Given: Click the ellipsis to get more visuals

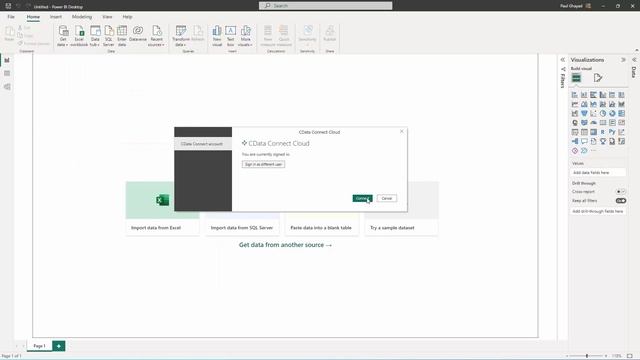Looking at the screenshot, I should pyautogui.click(x=593, y=151).
